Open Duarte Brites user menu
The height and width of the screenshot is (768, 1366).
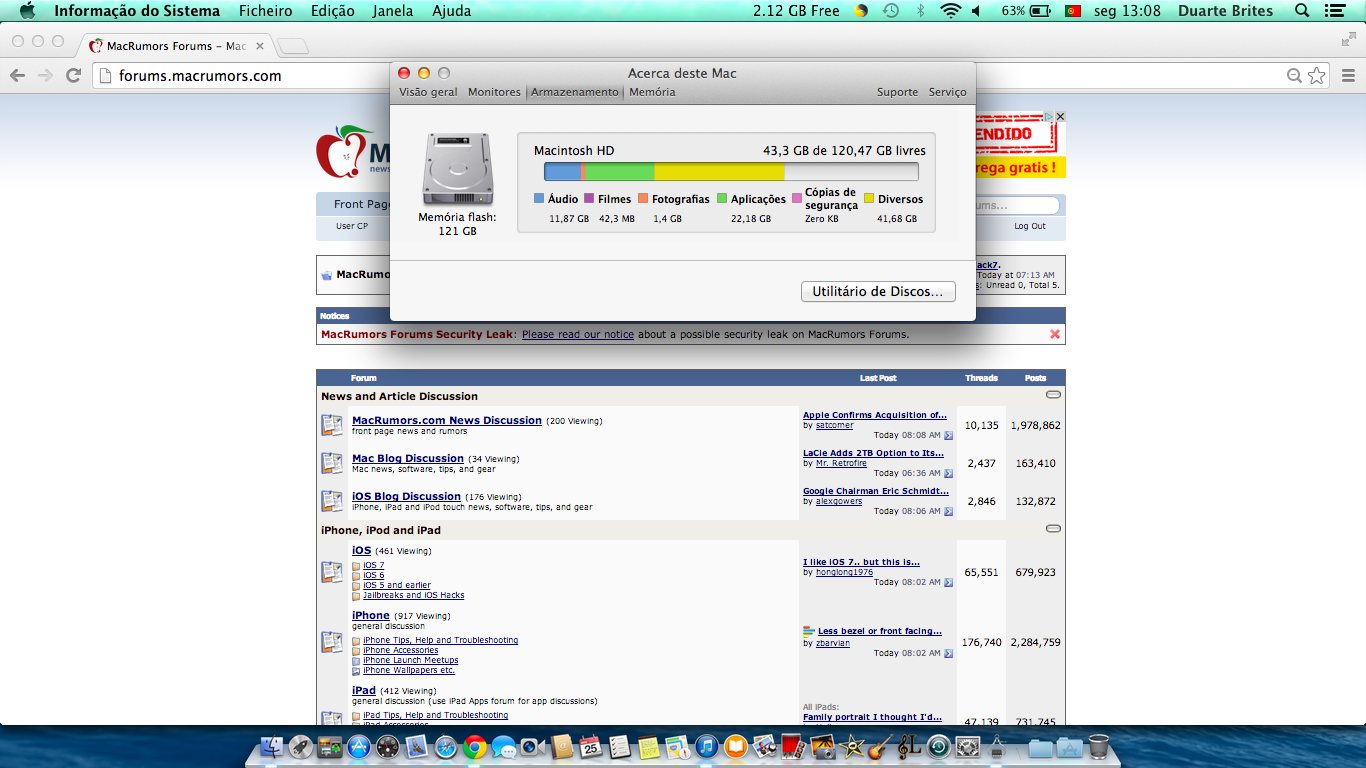[1225, 11]
